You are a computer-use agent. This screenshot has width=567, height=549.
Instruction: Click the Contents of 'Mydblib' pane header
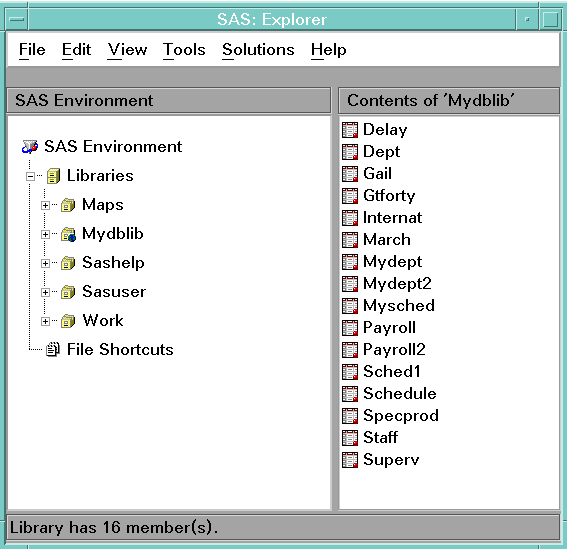point(449,100)
